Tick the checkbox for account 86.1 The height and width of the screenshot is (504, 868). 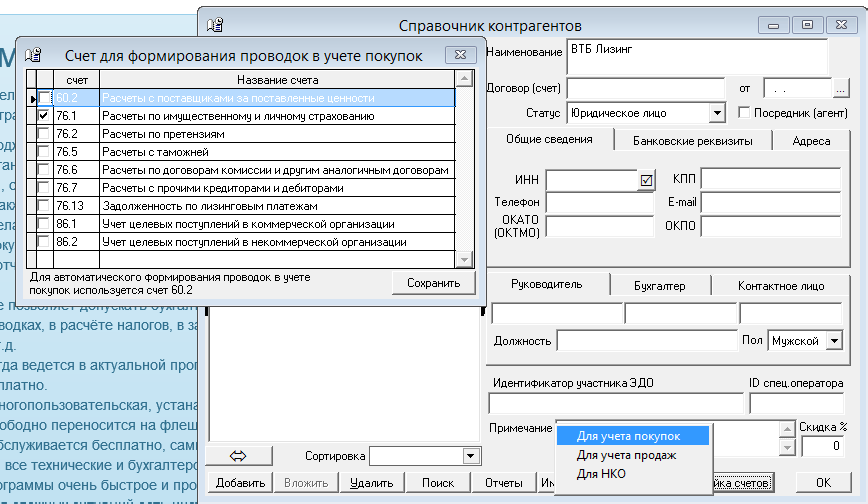[x=44, y=223]
